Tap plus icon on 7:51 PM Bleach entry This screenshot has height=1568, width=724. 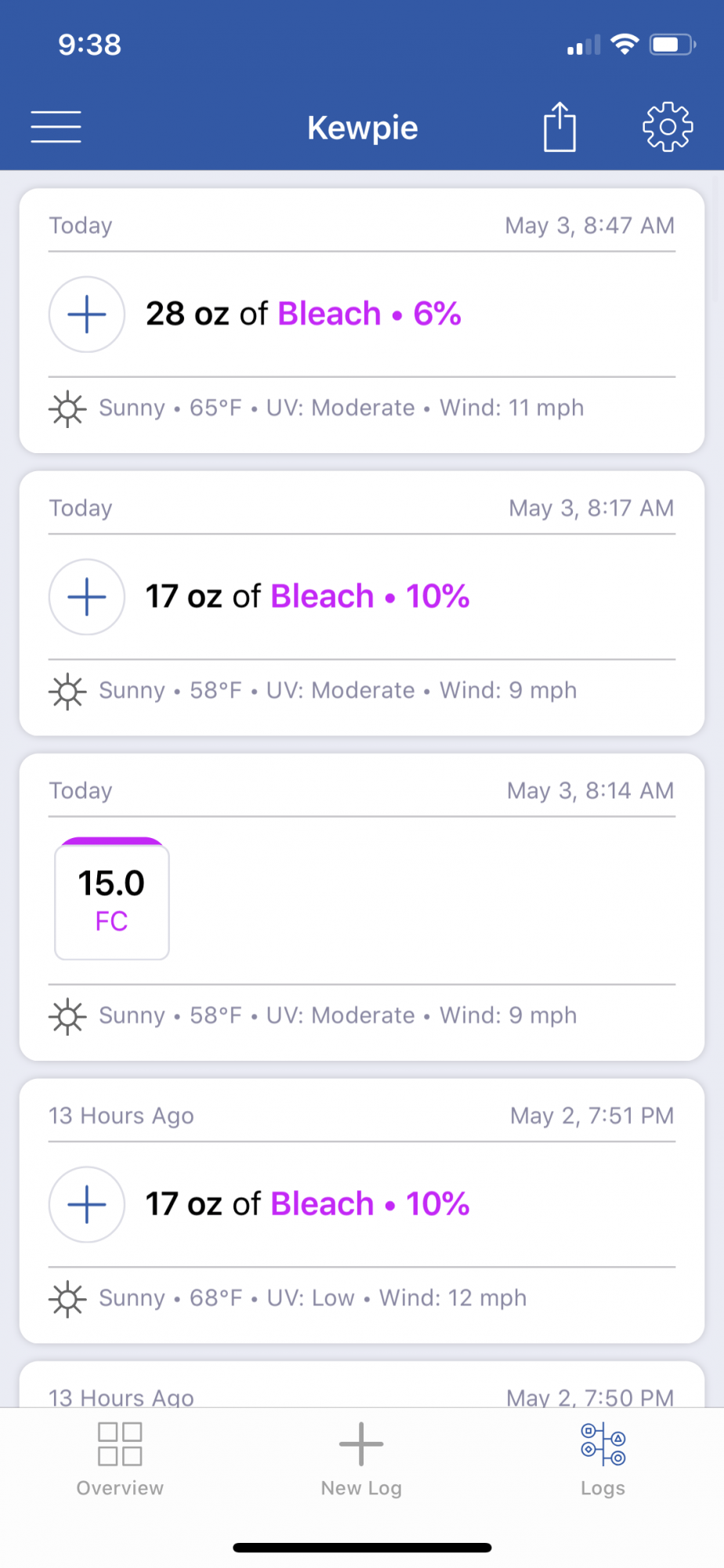(x=87, y=1204)
